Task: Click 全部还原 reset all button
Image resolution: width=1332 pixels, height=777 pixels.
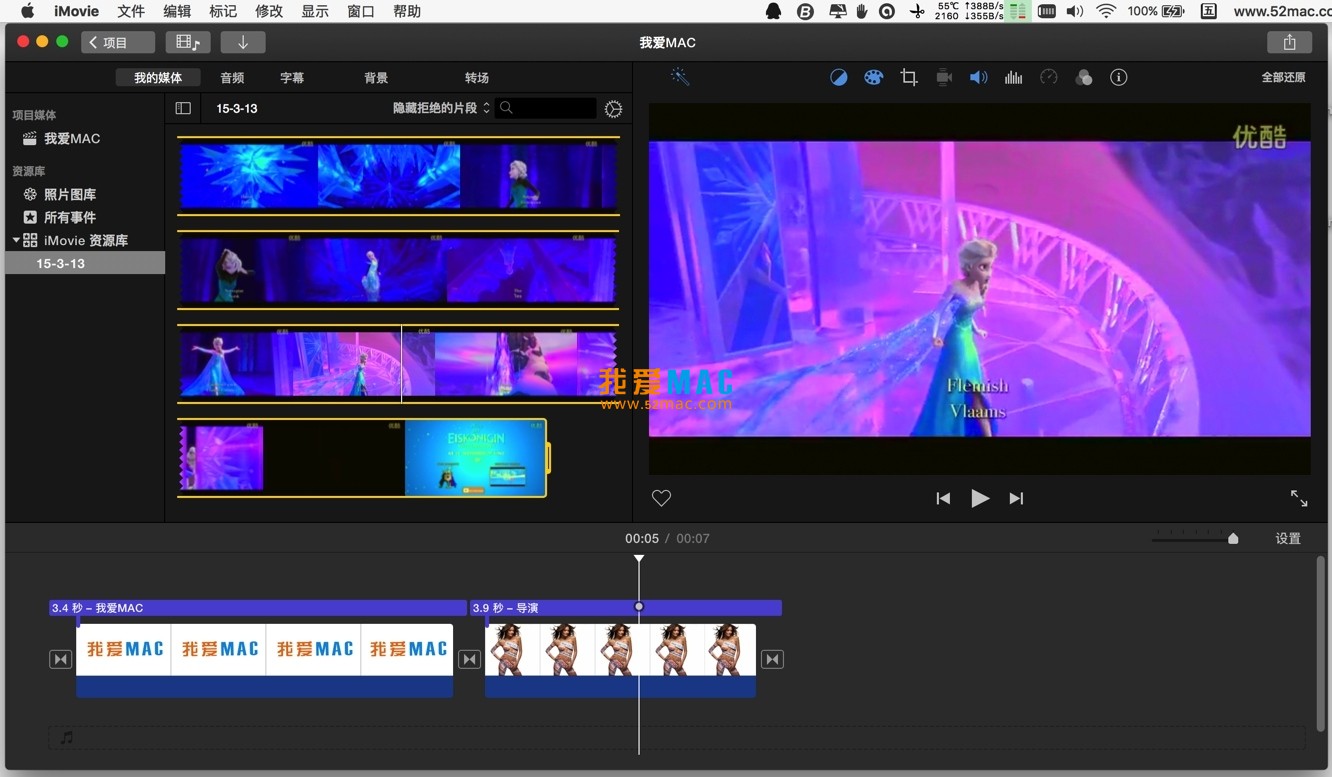Action: (1284, 77)
